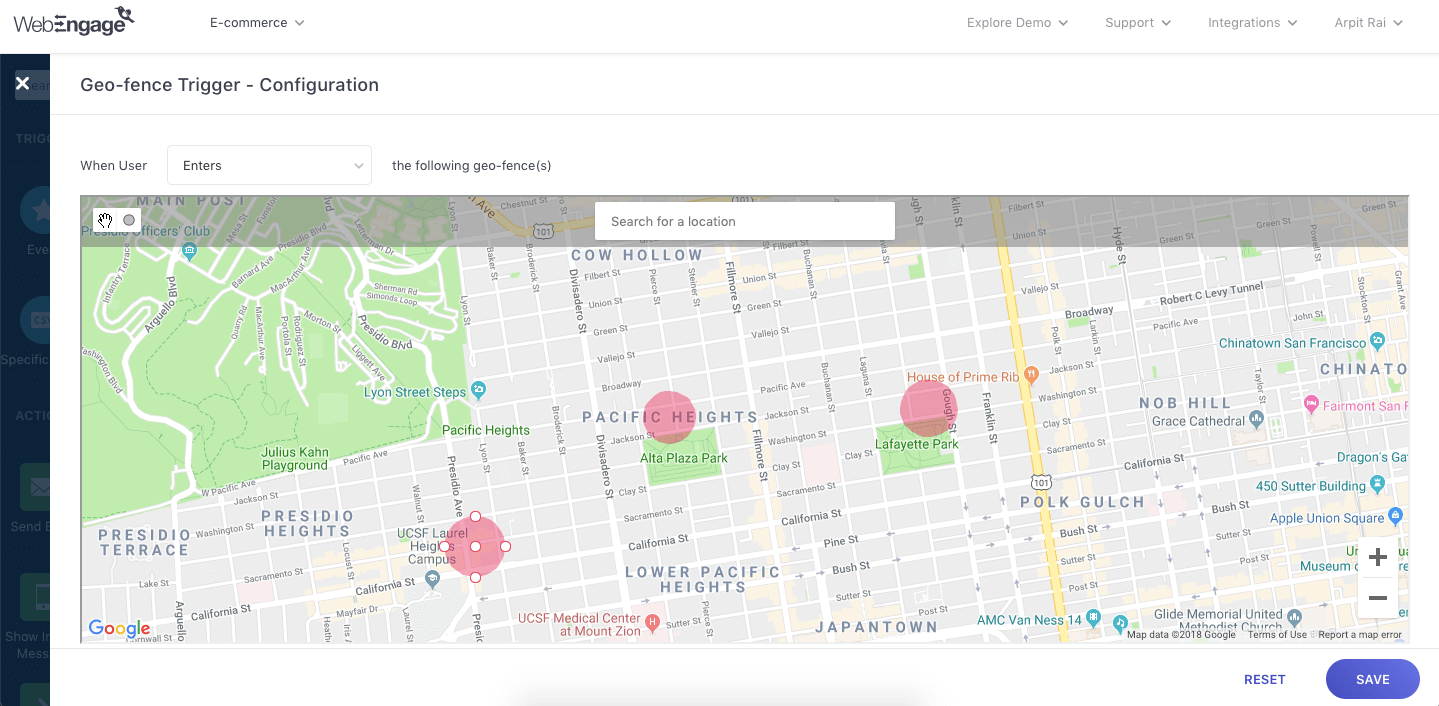The width and height of the screenshot is (1439, 706).
Task: Click the UCSF Medical Center map pin
Action: tap(652, 623)
